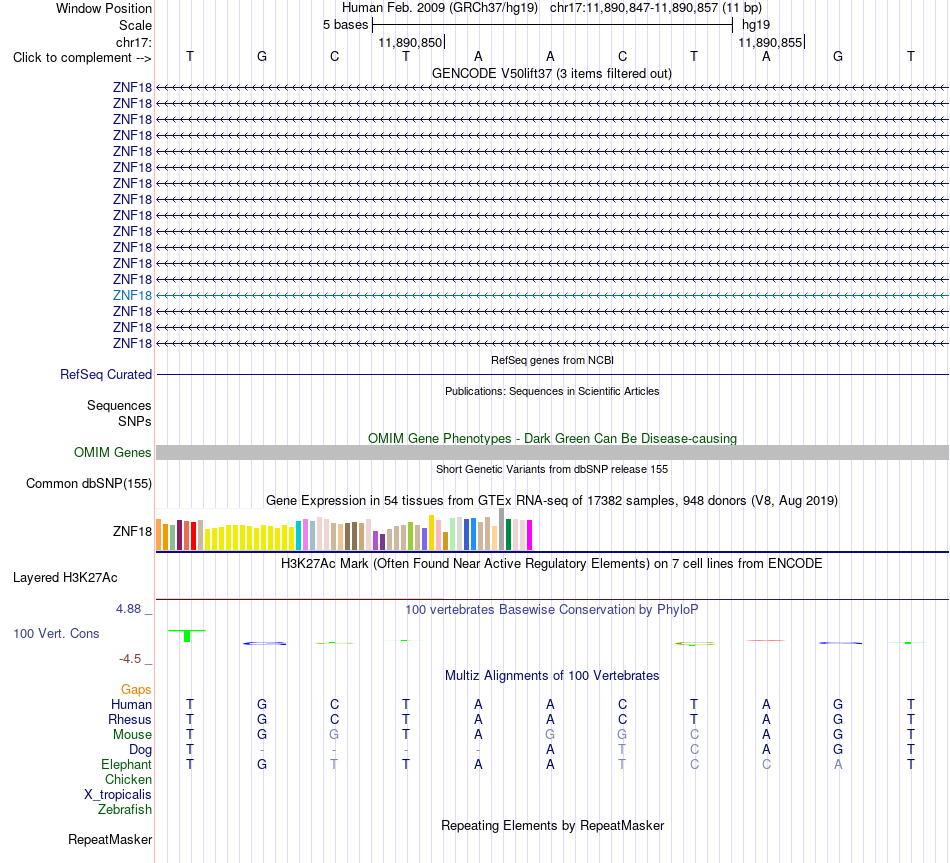
Task: Click the OMIM Gene Phenotypes track title
Action: (x=552, y=438)
